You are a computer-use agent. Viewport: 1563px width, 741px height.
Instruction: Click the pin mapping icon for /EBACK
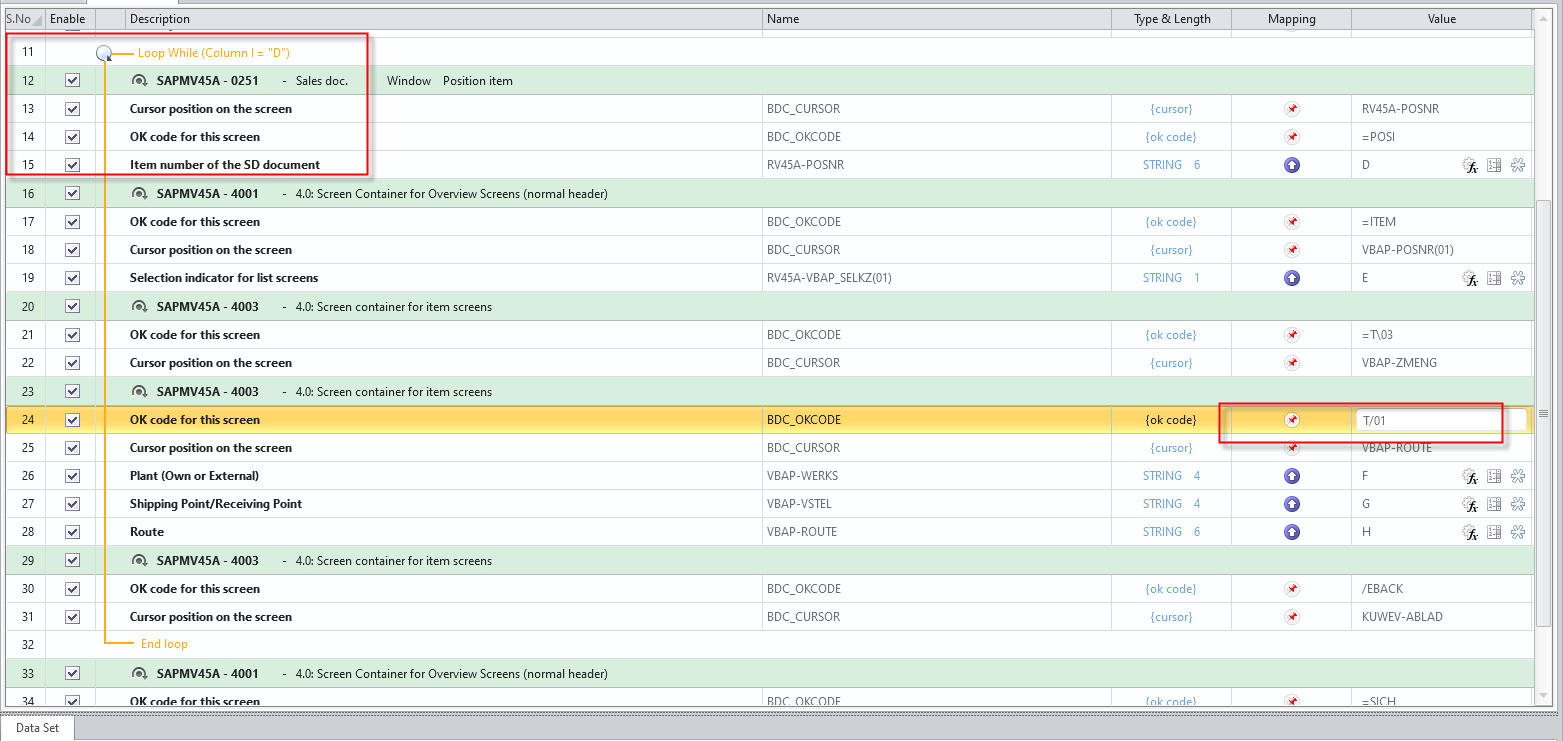1292,589
